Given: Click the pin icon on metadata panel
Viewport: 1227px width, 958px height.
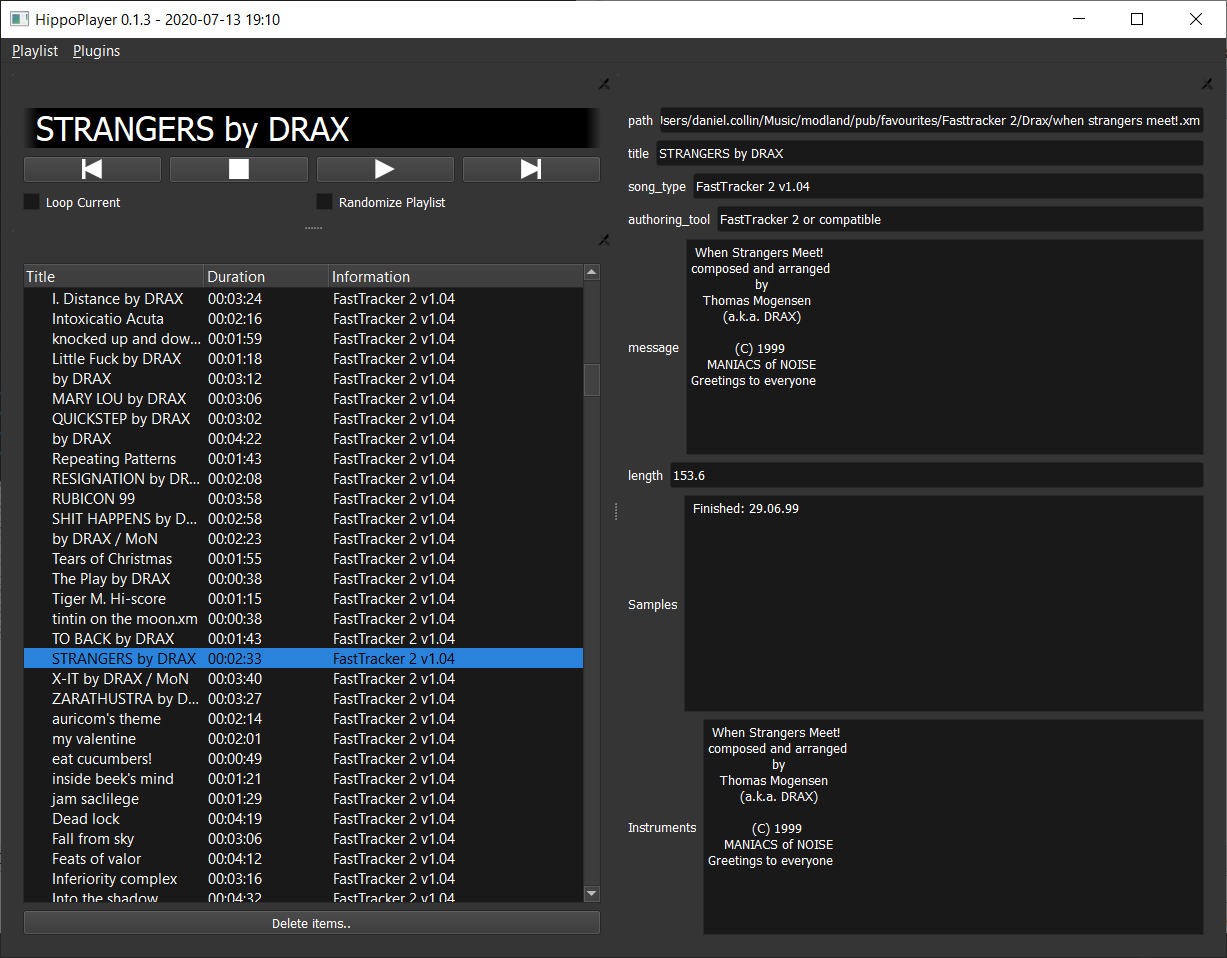Looking at the screenshot, I should 1206,85.
